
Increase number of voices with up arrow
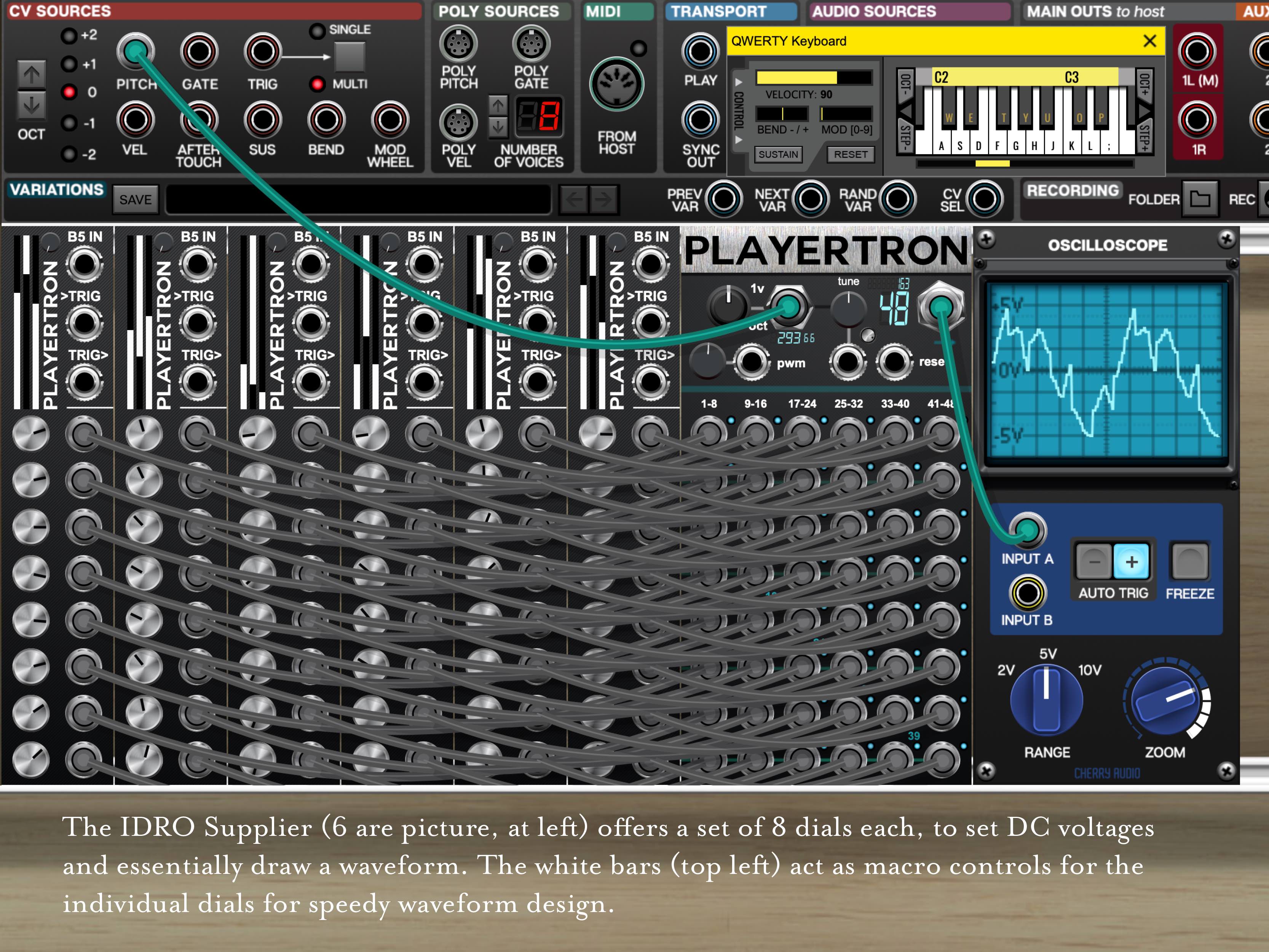point(497,105)
